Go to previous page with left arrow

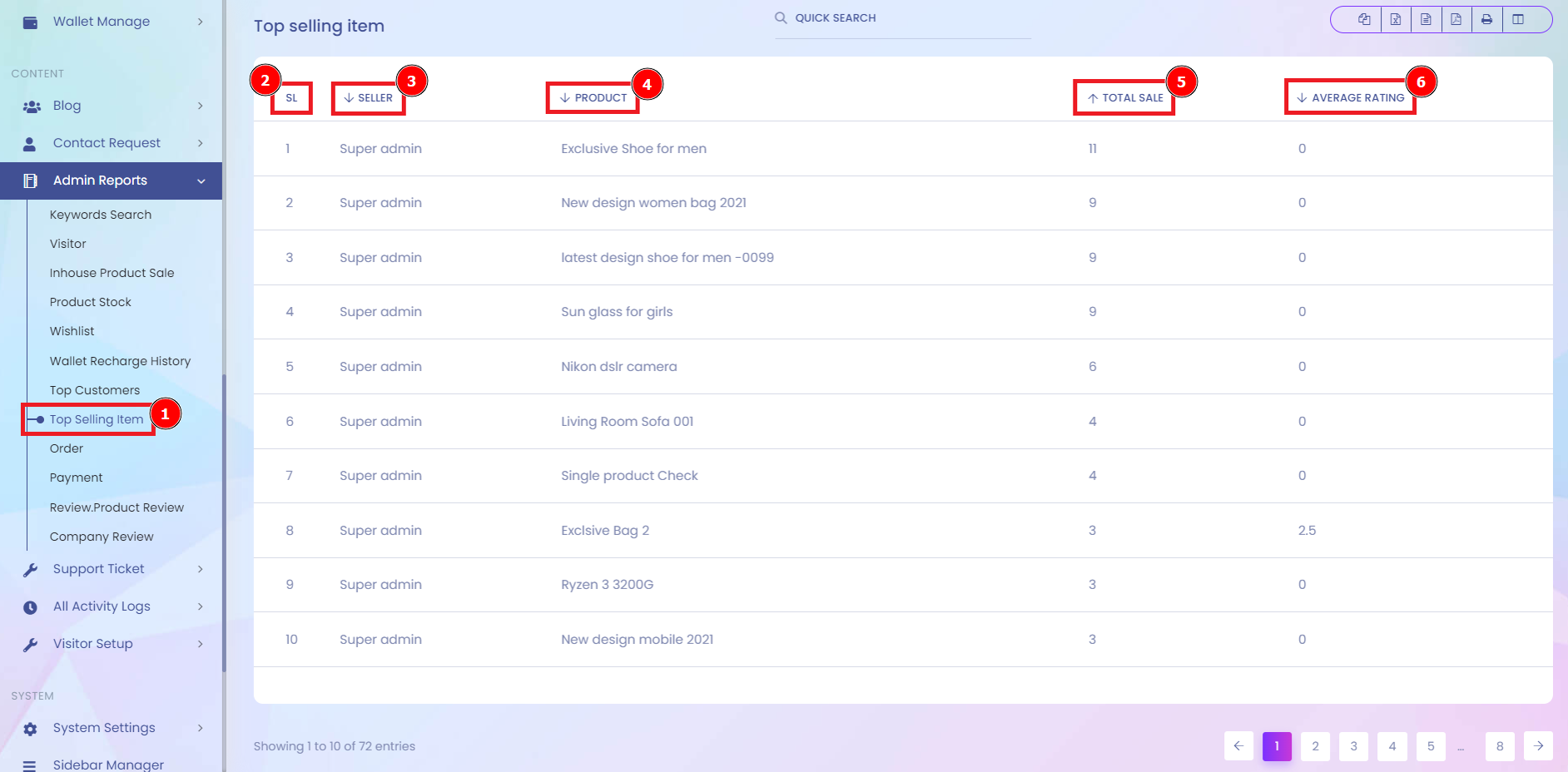pos(1238,746)
